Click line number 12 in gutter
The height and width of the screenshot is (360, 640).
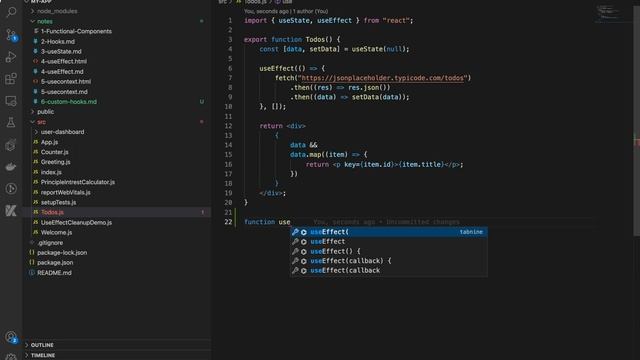pos(228,126)
